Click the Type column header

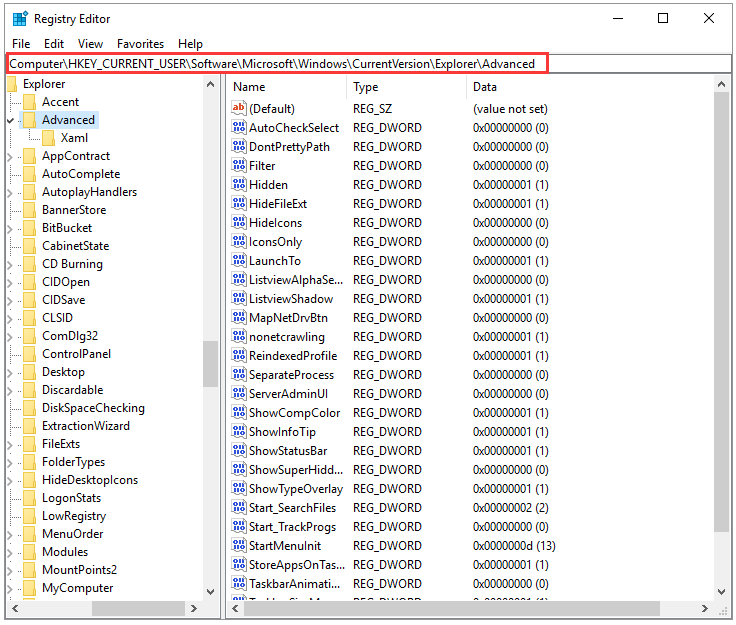click(x=405, y=87)
